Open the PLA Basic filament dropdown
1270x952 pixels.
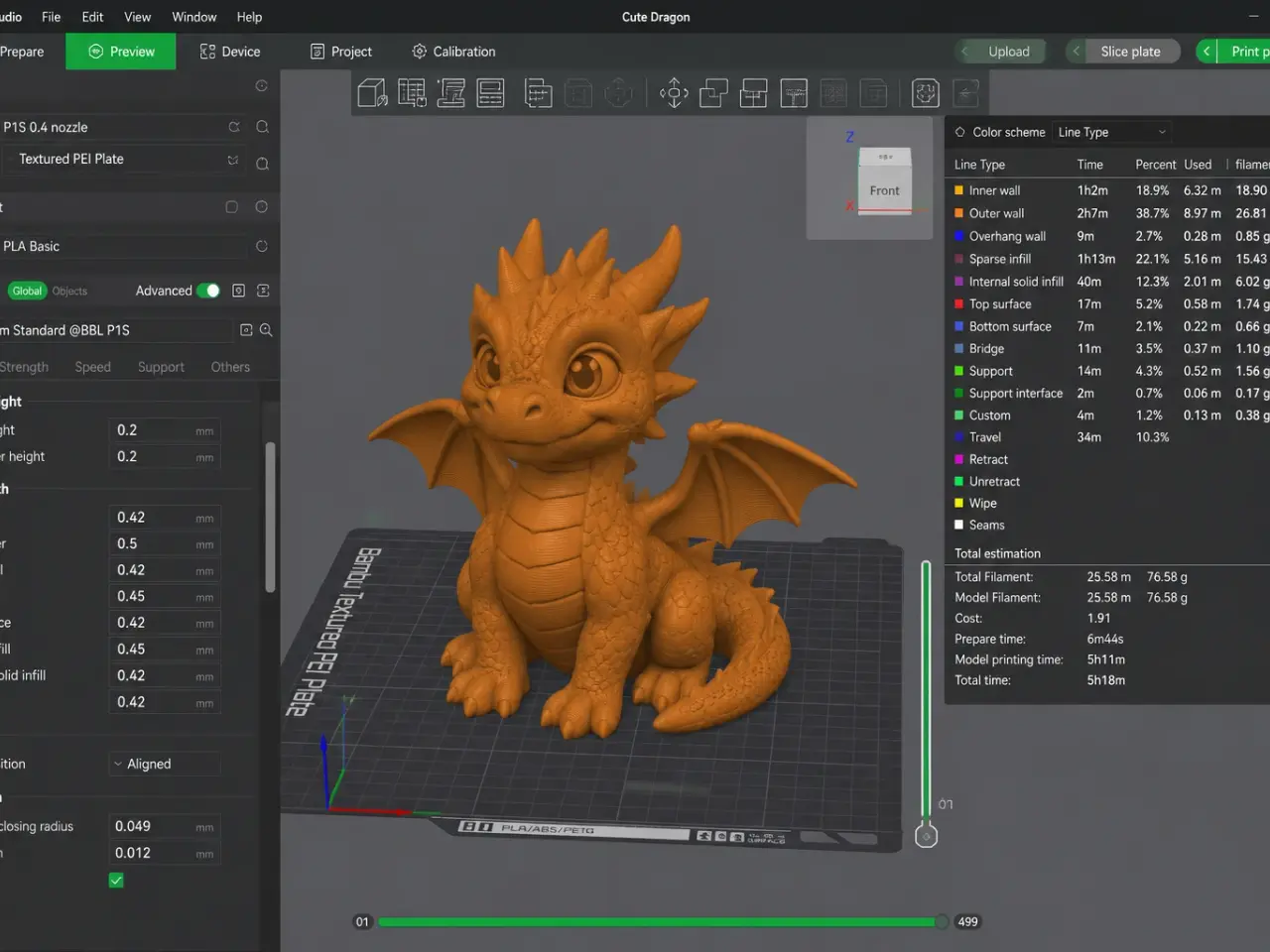pos(124,246)
